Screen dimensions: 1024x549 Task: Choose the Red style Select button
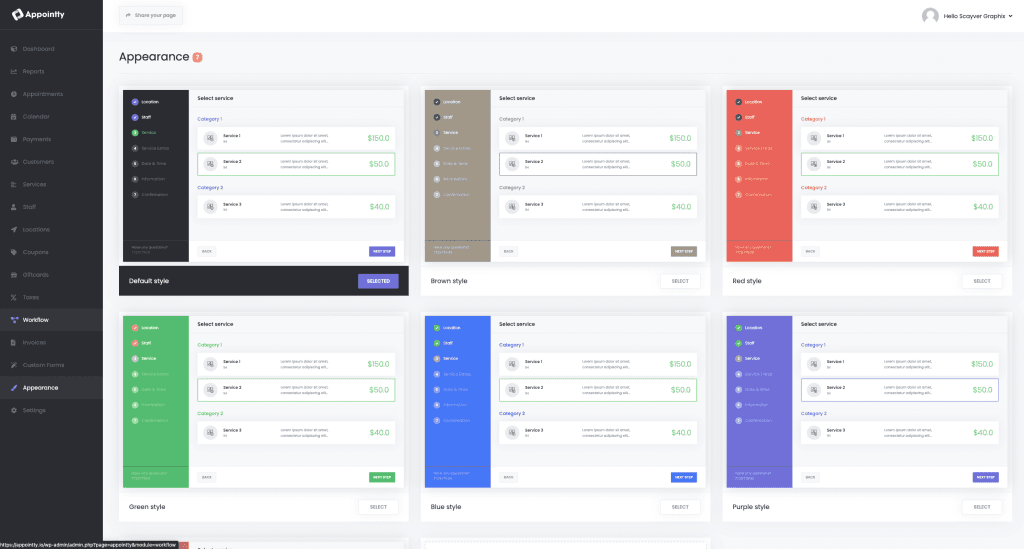coord(981,281)
